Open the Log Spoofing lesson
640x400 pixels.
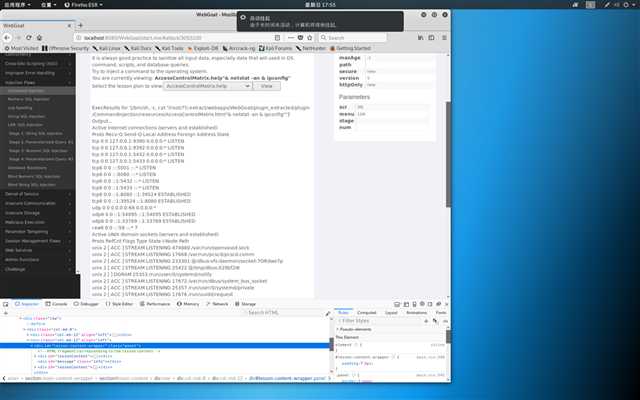20,108
